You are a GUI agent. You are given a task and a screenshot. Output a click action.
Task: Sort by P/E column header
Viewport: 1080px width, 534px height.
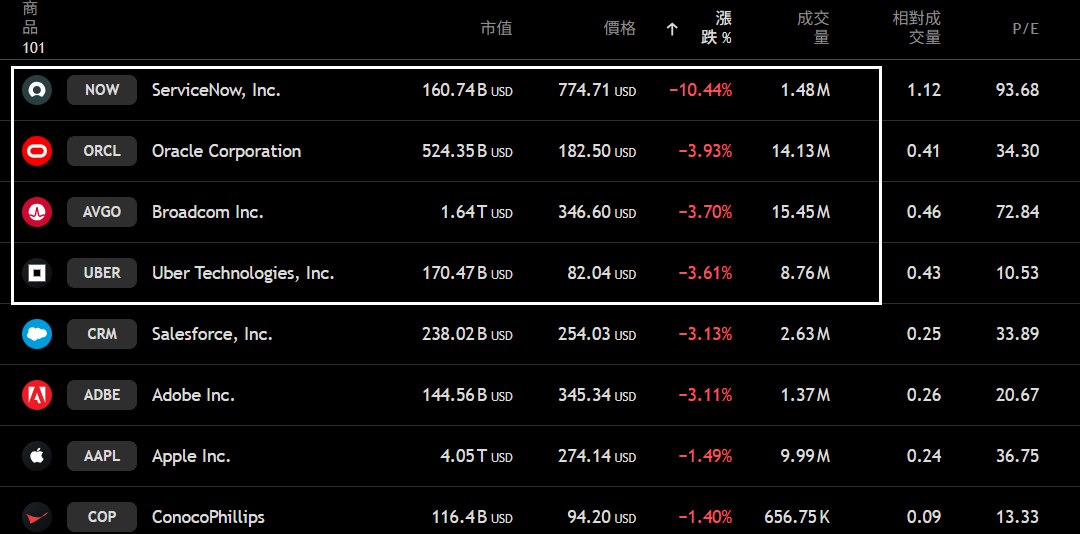[1025, 29]
